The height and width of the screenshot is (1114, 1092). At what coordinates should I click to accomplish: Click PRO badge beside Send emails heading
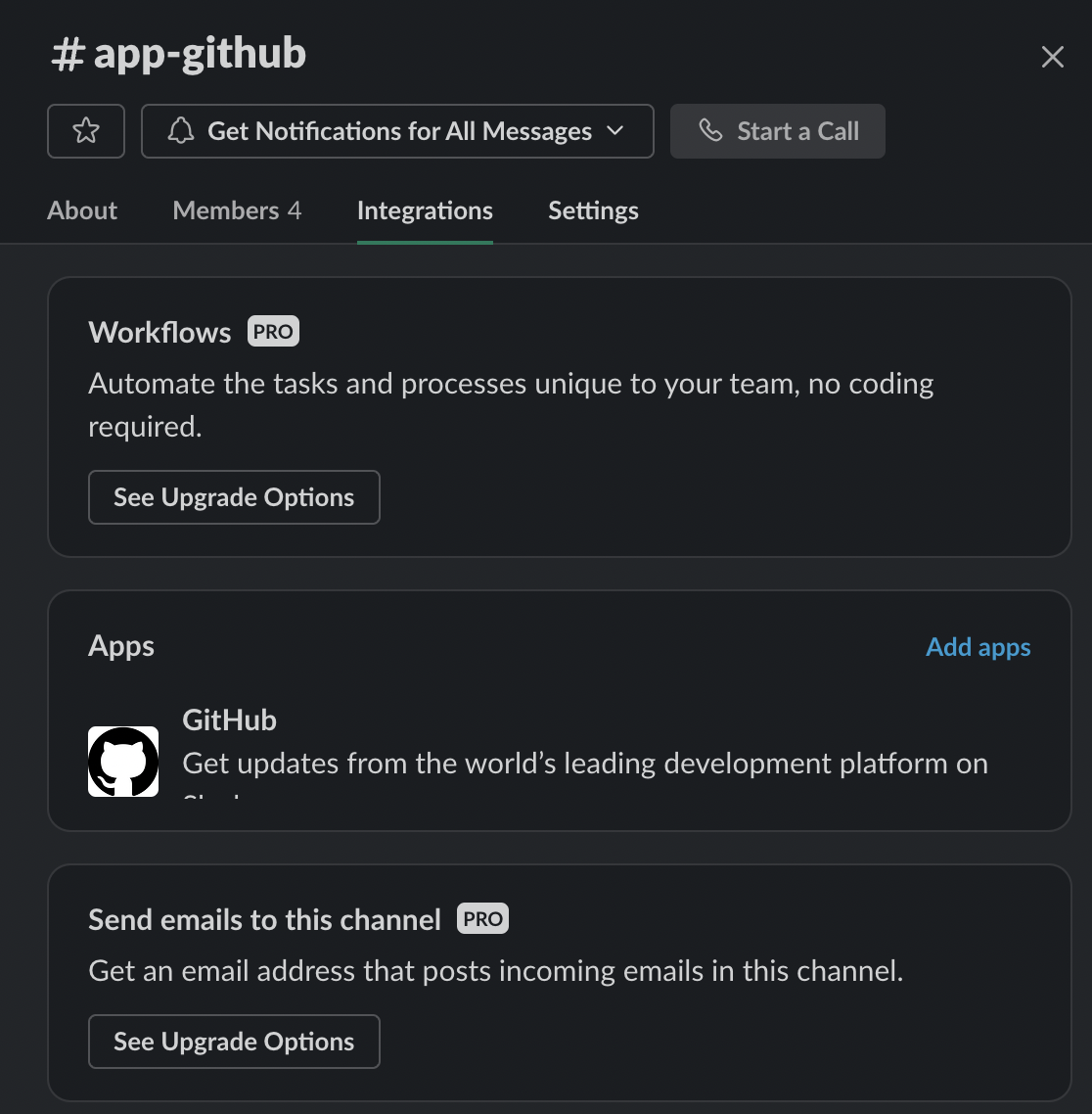[482, 918]
